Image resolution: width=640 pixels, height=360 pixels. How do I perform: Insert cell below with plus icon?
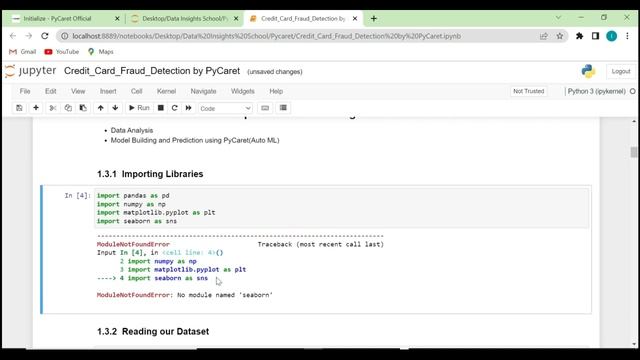tap(36, 108)
